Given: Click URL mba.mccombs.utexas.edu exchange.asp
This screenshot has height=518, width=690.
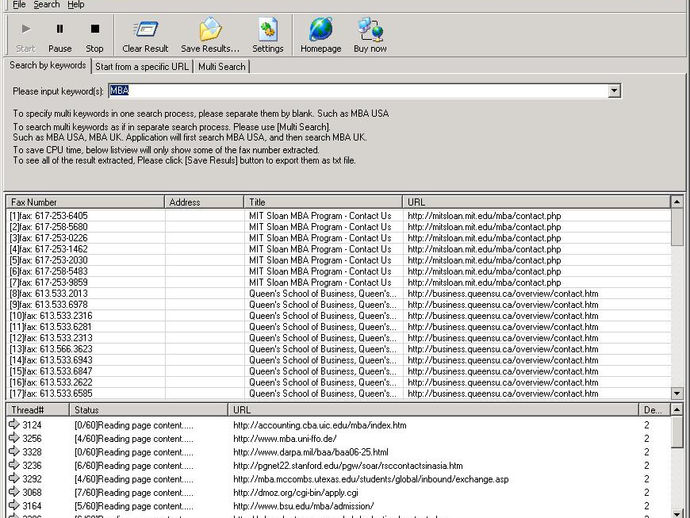Looking at the screenshot, I should (x=371, y=479).
